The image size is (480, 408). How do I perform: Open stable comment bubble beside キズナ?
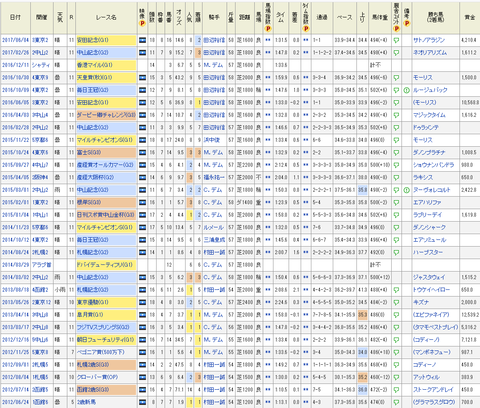pos(396,302)
